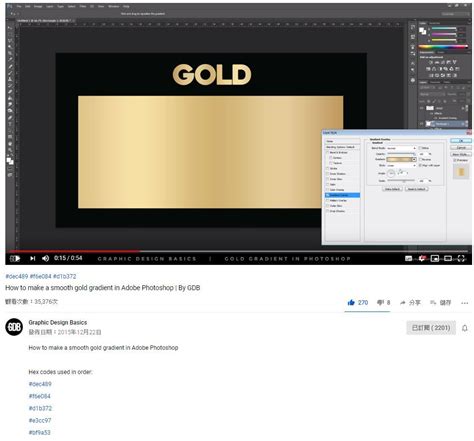Image resolution: width=474 pixels, height=441 pixels.
Task: Open the #e3cc97 link in the description
Action: pyautogui.click(x=40, y=420)
